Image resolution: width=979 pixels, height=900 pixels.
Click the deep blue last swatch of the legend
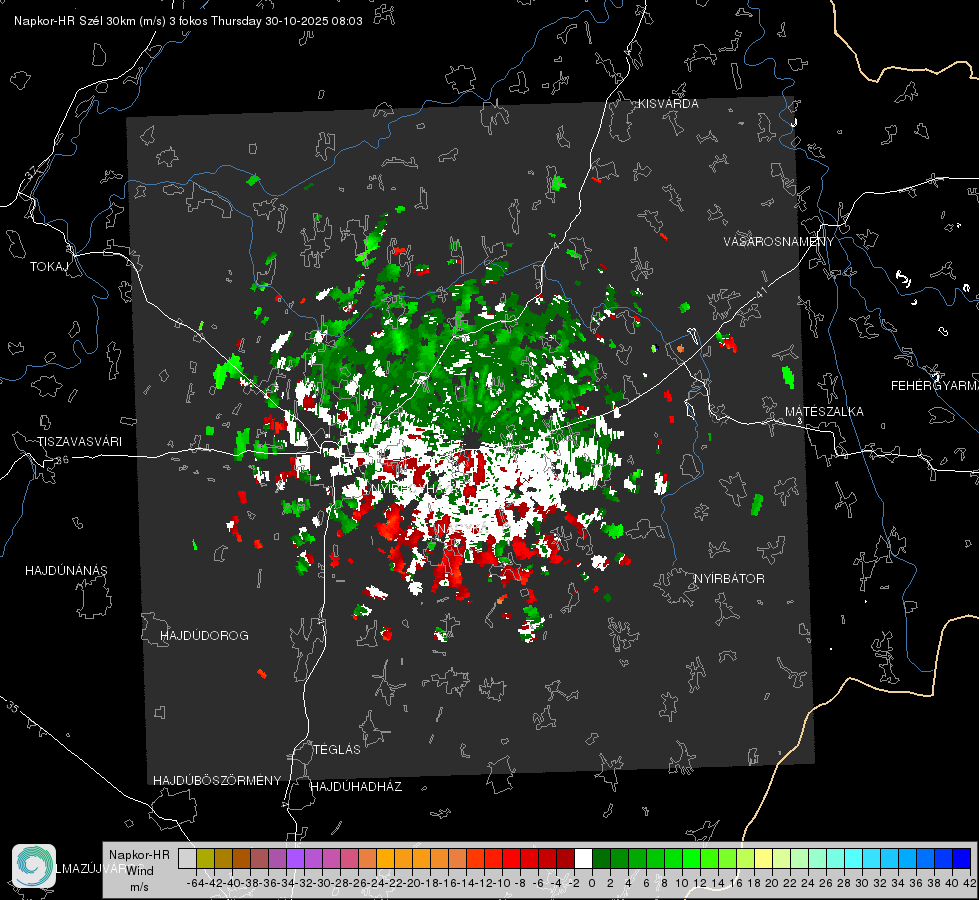click(962, 858)
